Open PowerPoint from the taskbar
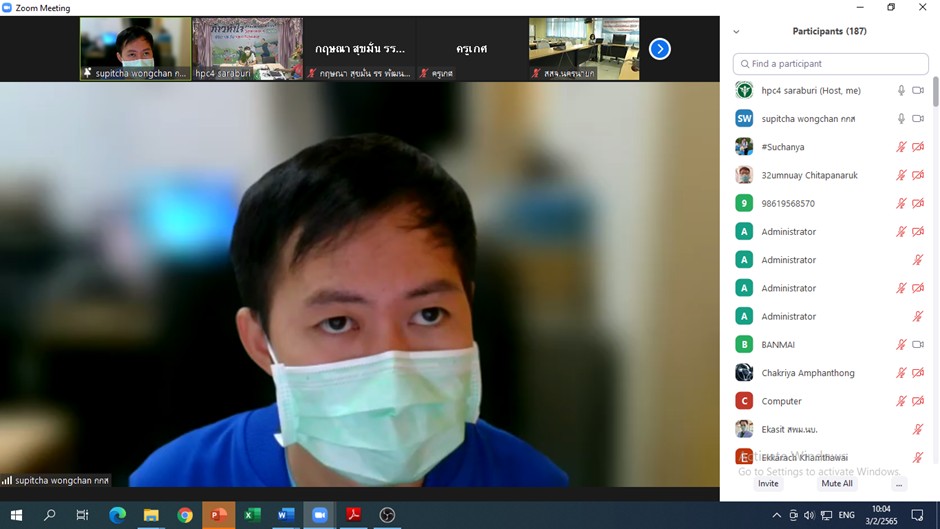 [x=218, y=515]
